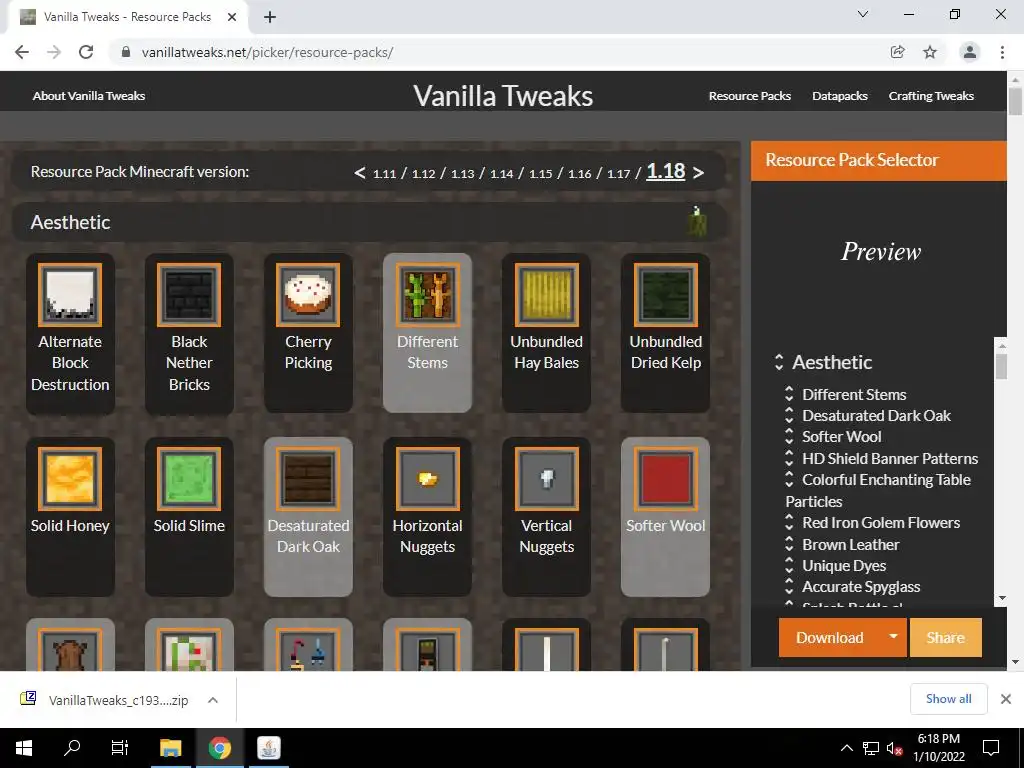This screenshot has width=1024, height=768.
Task: Select the Unbundled Hay Bales icon
Action: (x=547, y=295)
